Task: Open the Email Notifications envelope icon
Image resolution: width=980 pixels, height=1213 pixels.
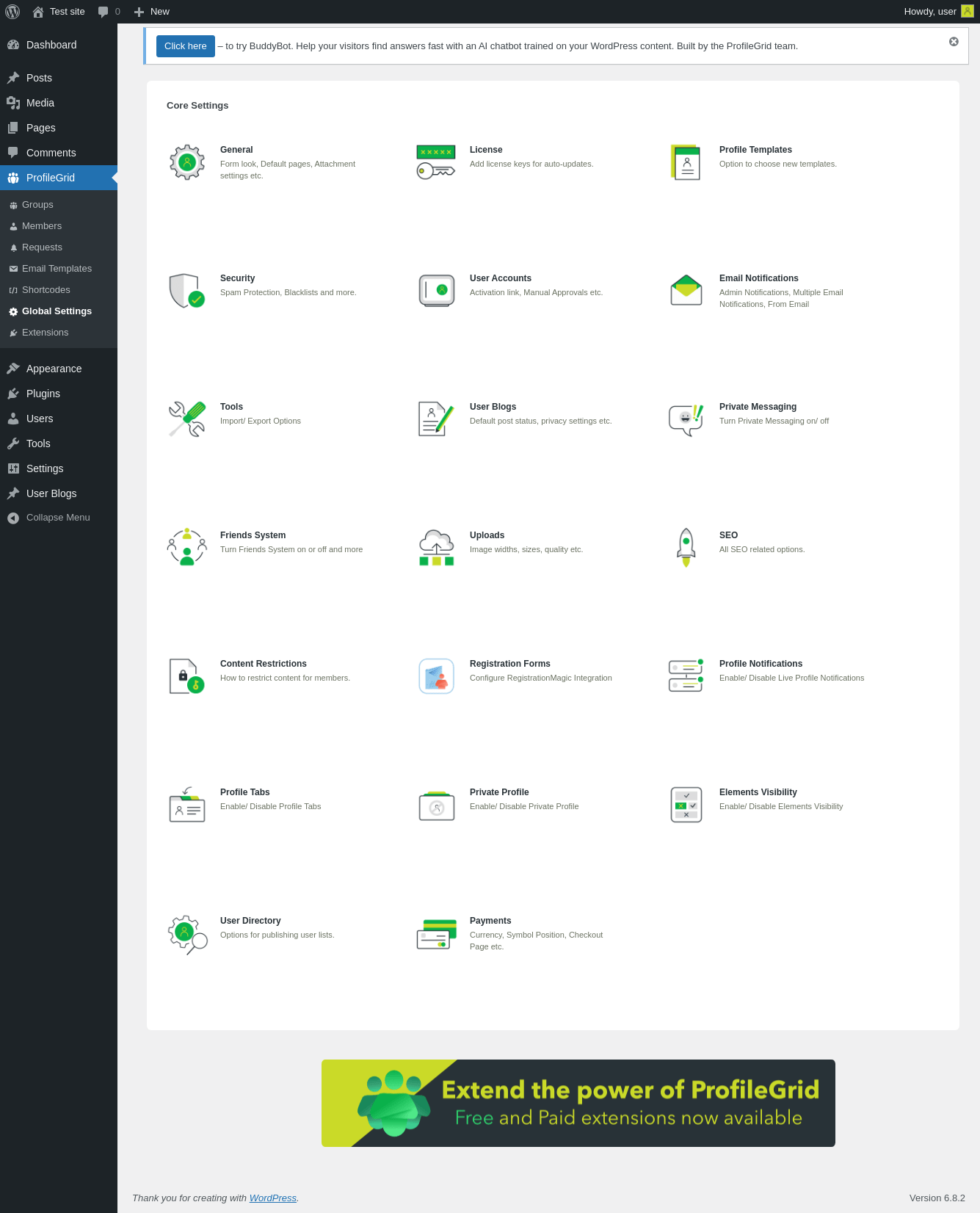Action: click(686, 291)
